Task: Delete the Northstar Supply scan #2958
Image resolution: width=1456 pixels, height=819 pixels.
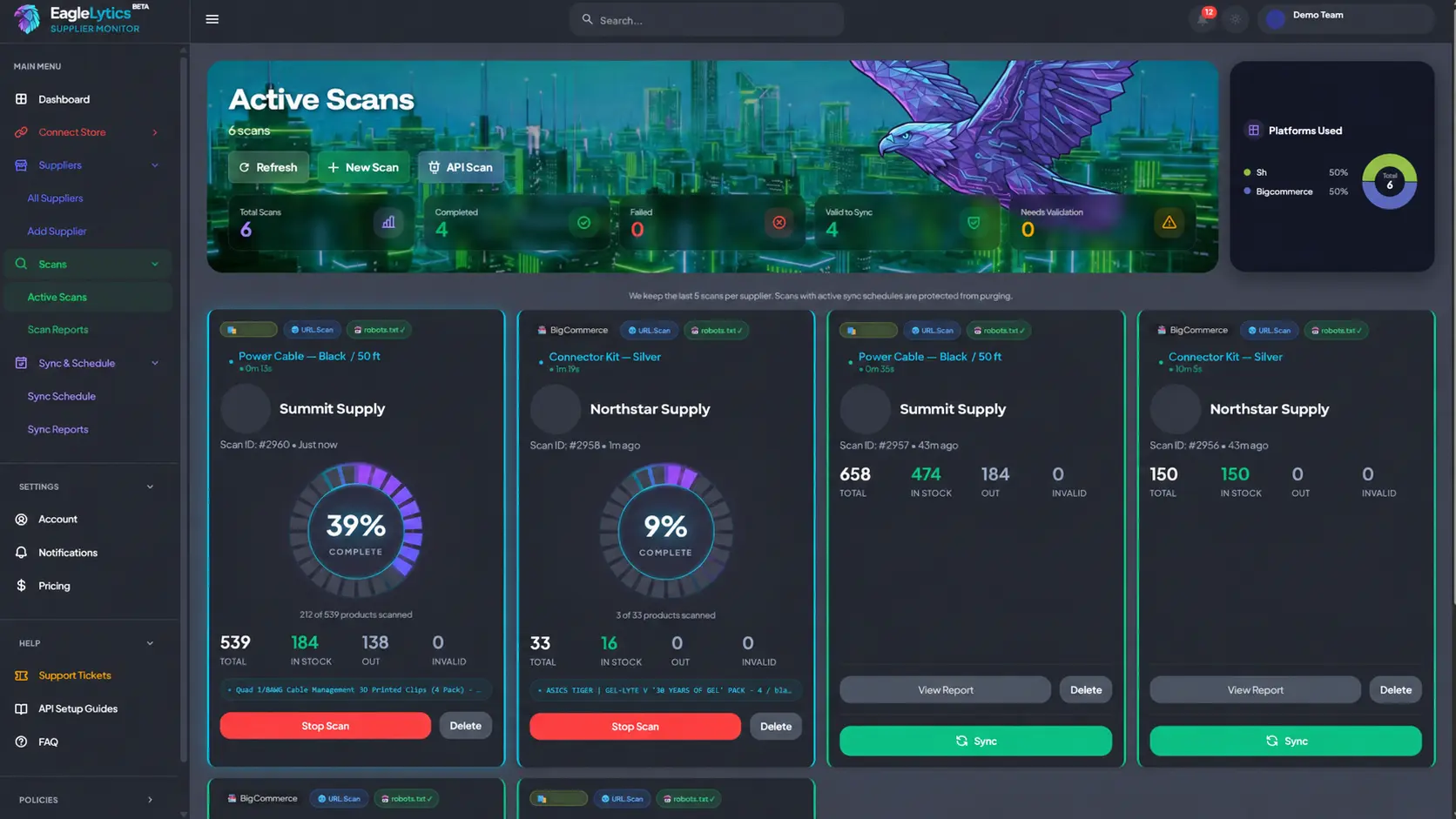Action: click(775, 727)
